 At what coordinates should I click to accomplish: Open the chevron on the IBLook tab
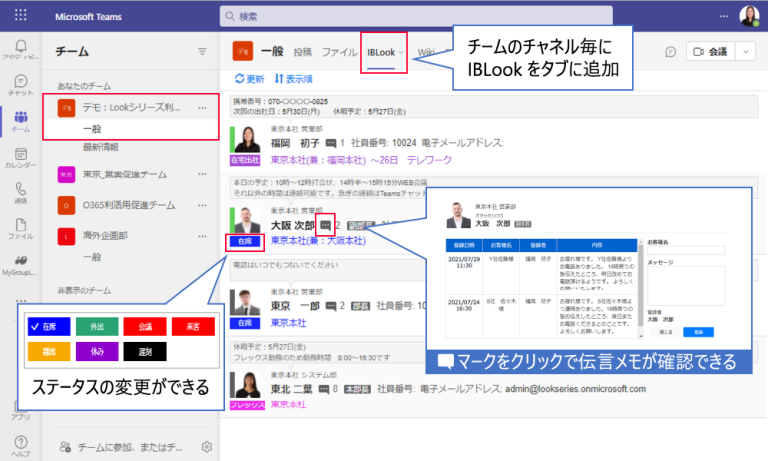[402, 51]
